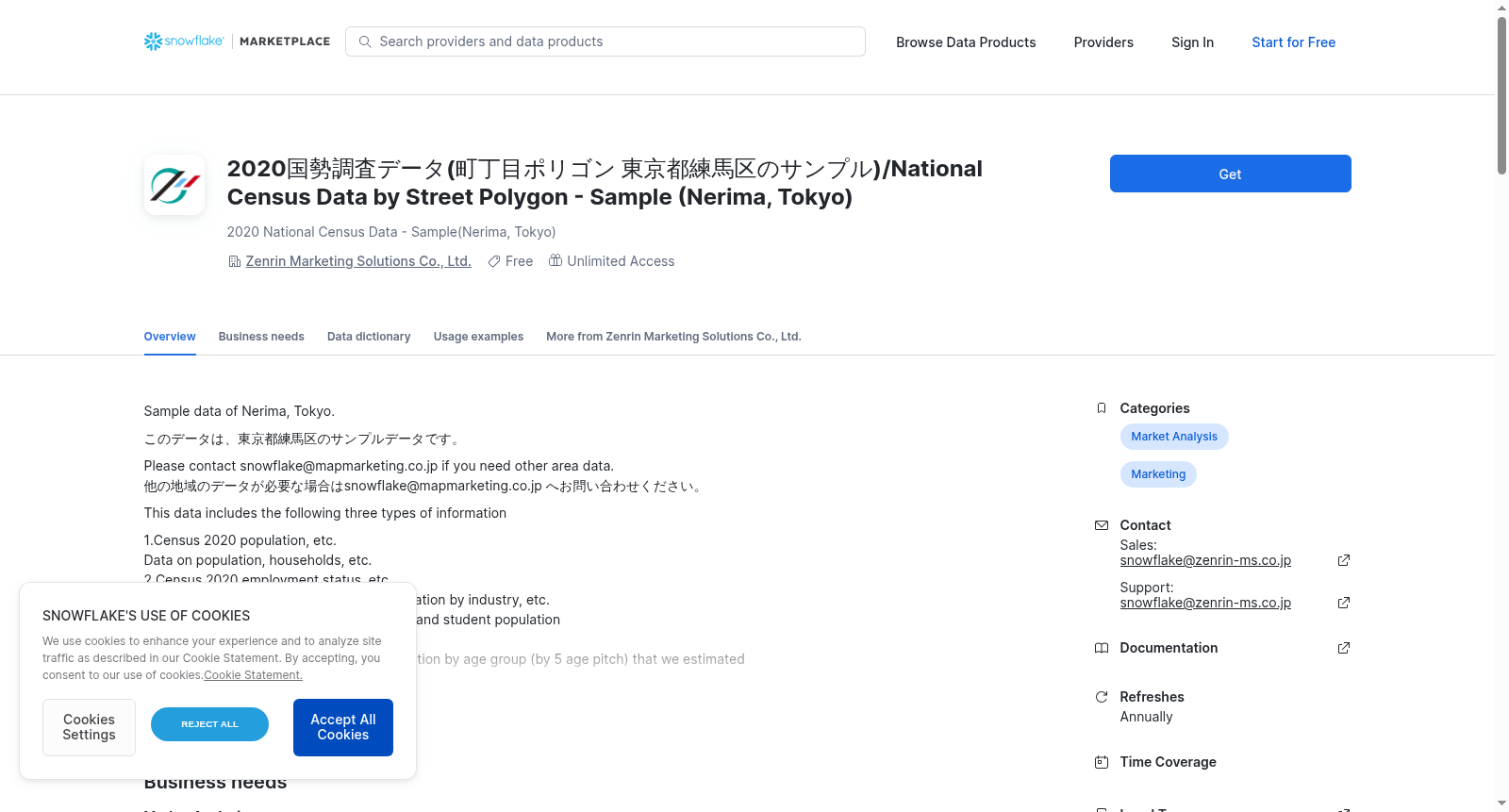Screen dimensions: 1509x812
Task: Click the Zenrin provider logo thumbnail
Action: (x=174, y=185)
